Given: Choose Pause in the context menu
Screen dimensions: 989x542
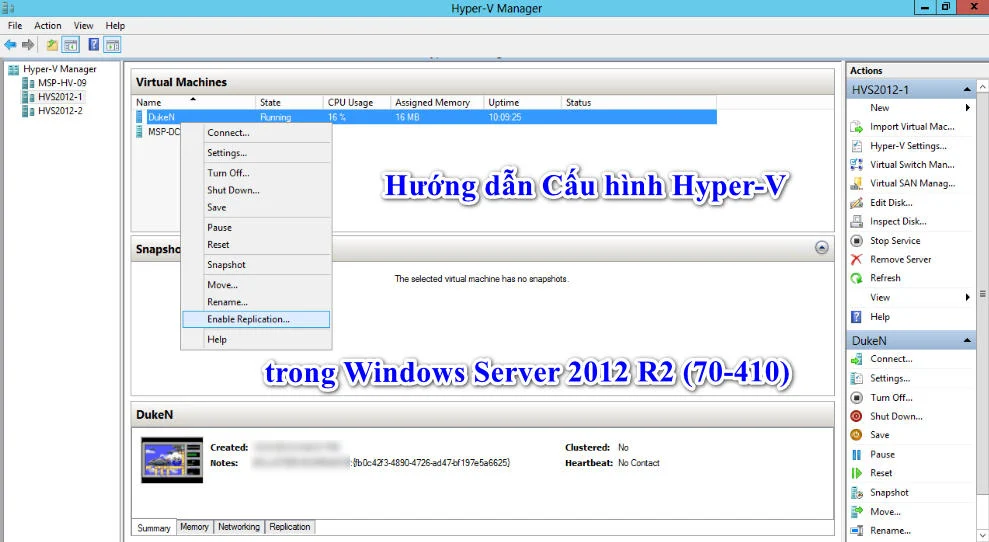Looking at the screenshot, I should (256, 228).
